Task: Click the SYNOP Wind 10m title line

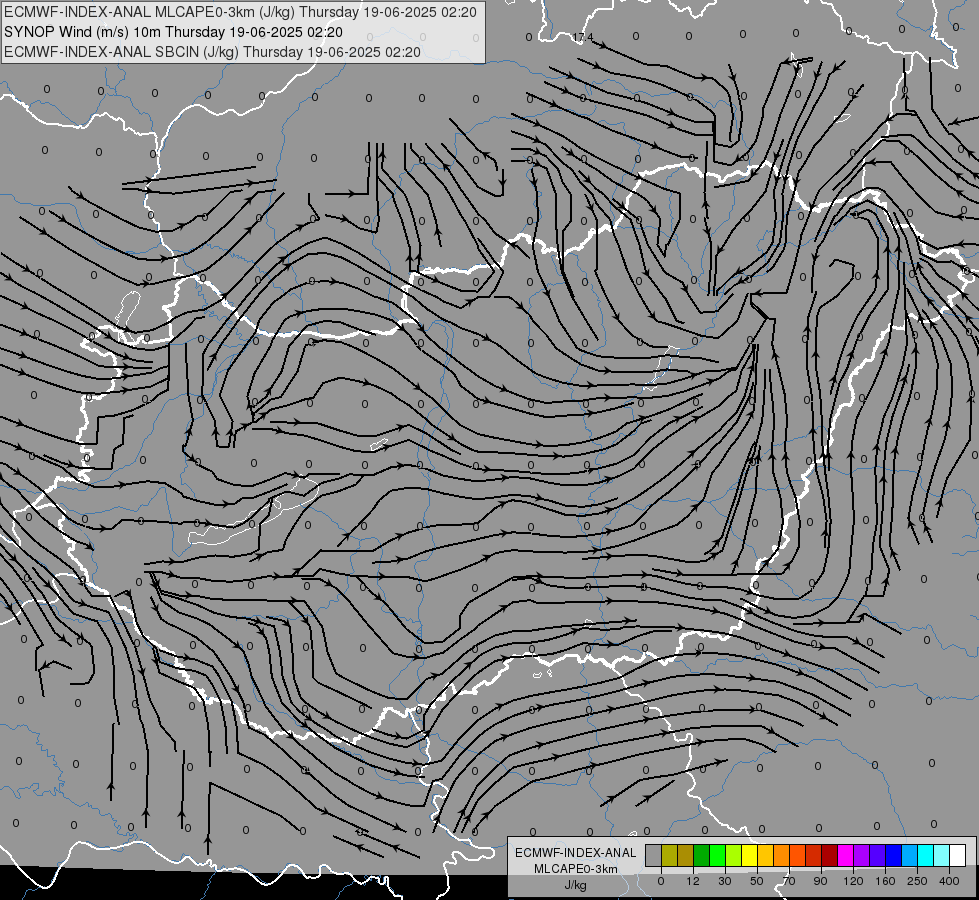Action: pos(173,32)
